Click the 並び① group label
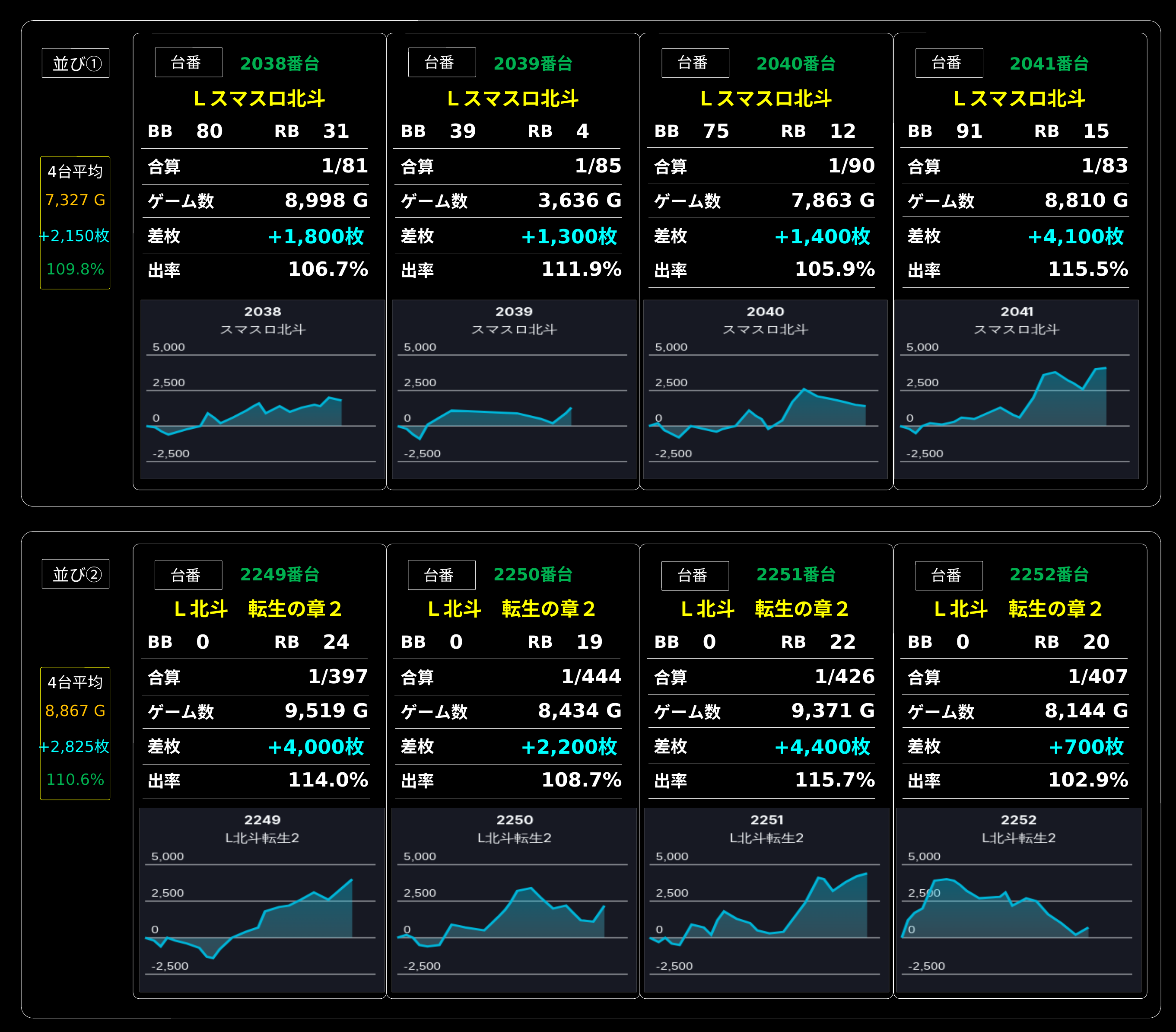 pyautogui.click(x=75, y=64)
